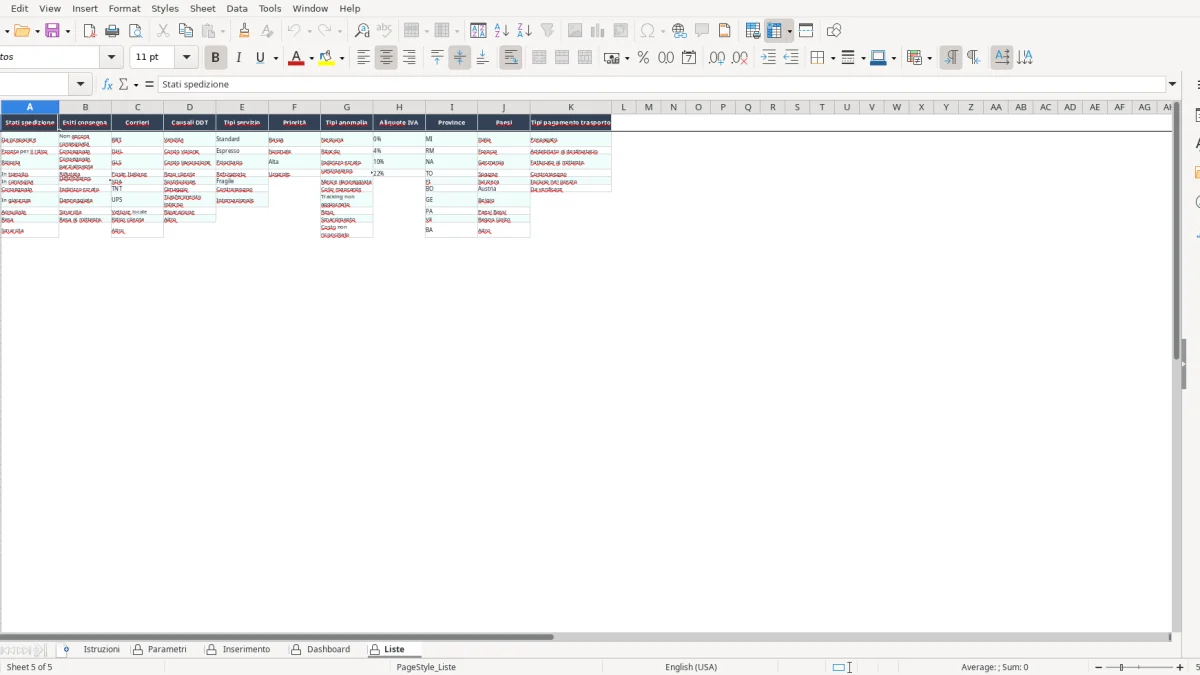Select column A header
The image size is (1200, 675).
pyautogui.click(x=29, y=107)
